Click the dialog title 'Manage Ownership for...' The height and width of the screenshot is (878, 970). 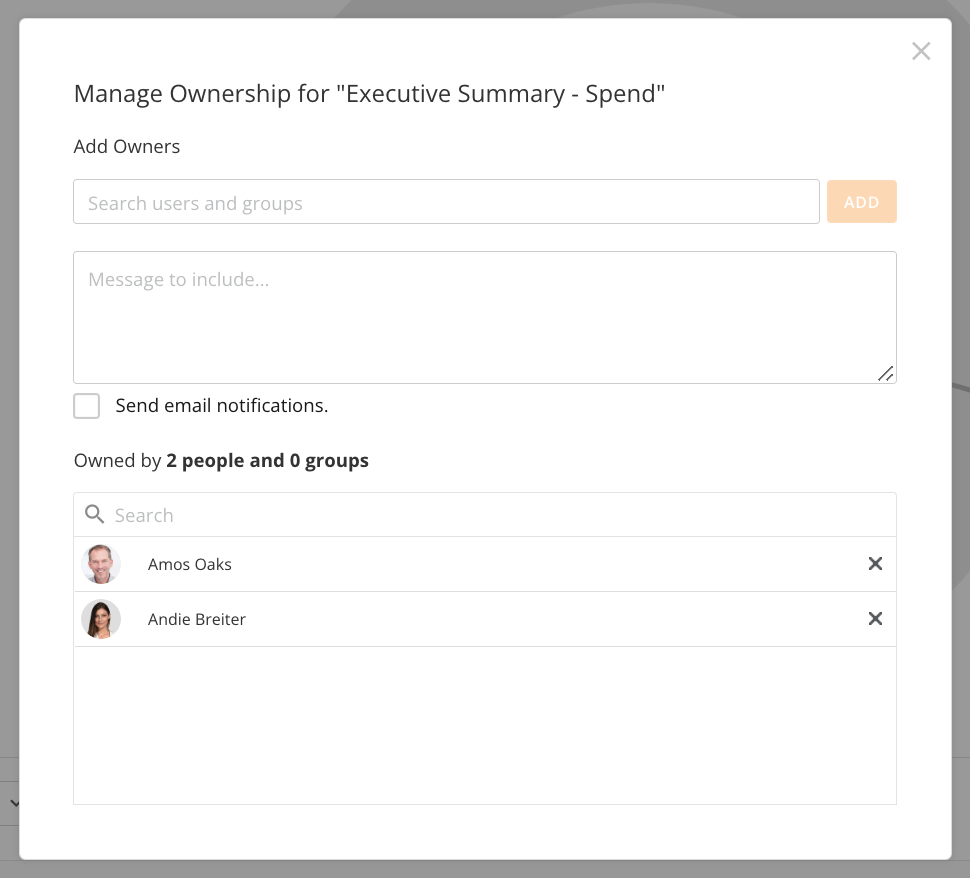pyautogui.click(x=370, y=94)
